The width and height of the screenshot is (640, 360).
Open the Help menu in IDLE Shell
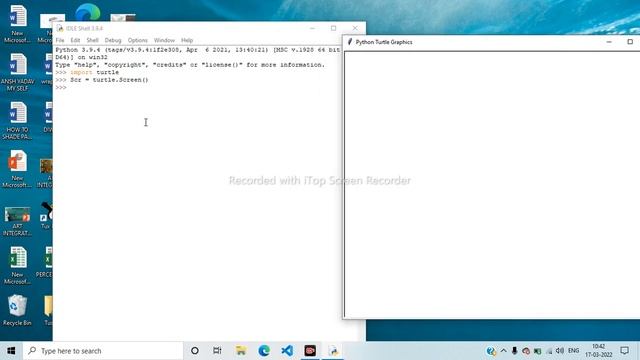pos(187,40)
